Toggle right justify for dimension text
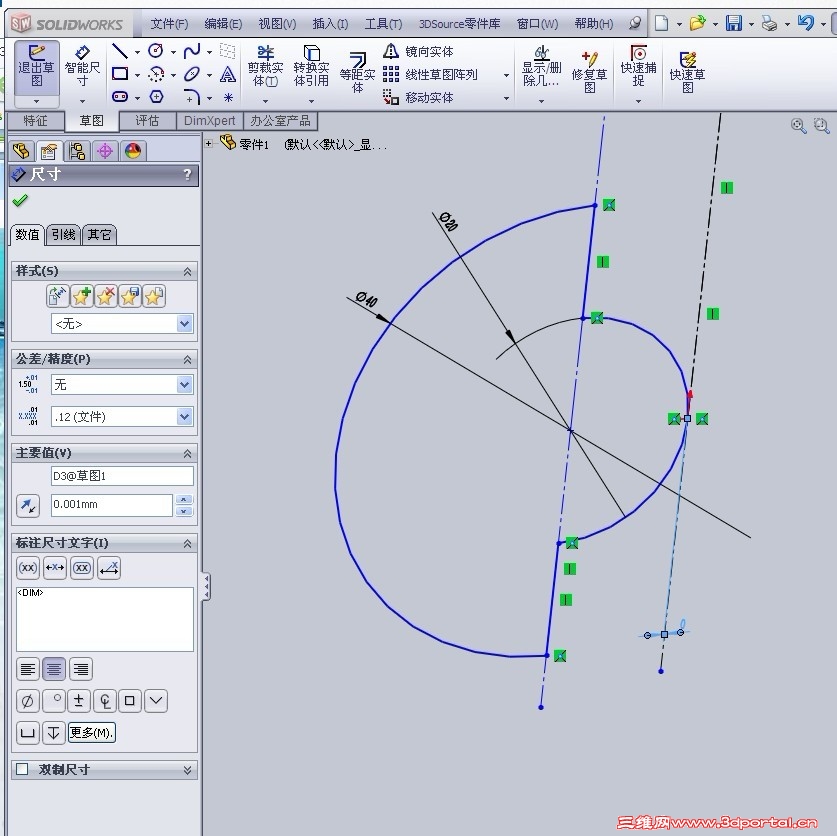Screen dimensions: 837x836 (x=81, y=669)
